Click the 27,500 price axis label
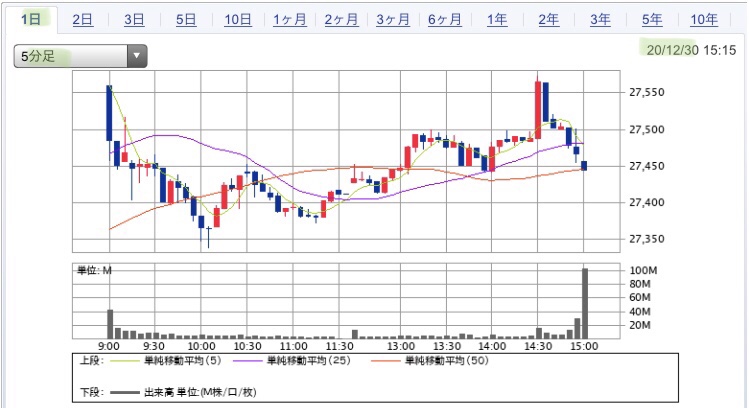The height and width of the screenshot is (408, 749). (646, 129)
